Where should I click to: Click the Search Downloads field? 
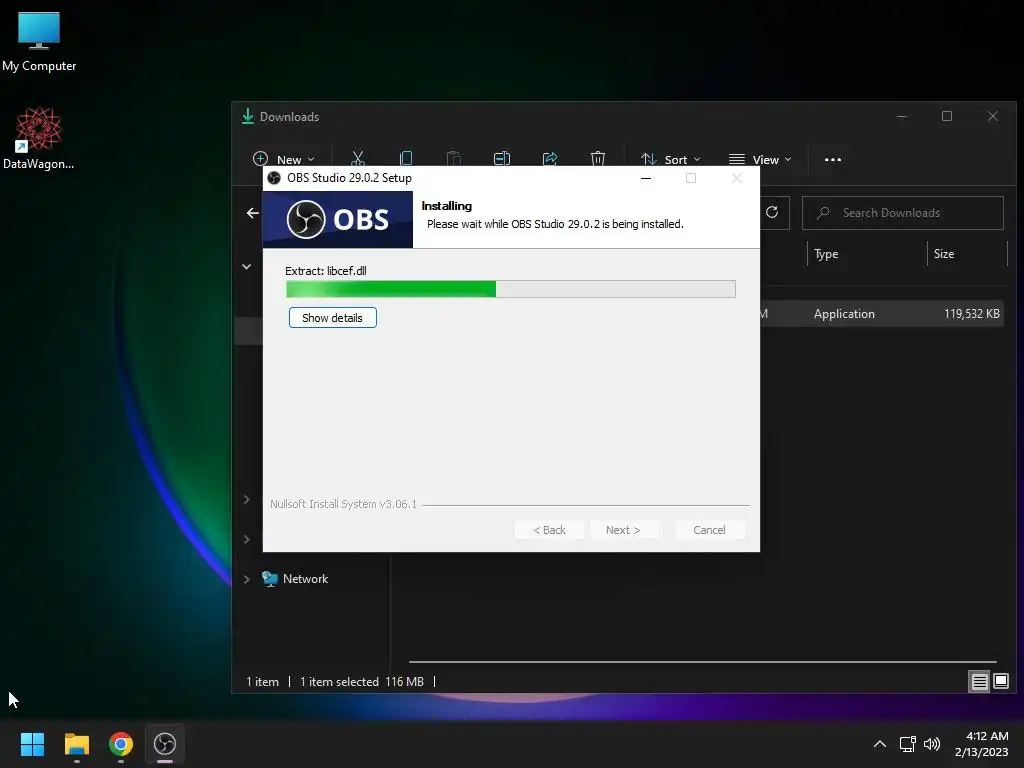pos(903,213)
